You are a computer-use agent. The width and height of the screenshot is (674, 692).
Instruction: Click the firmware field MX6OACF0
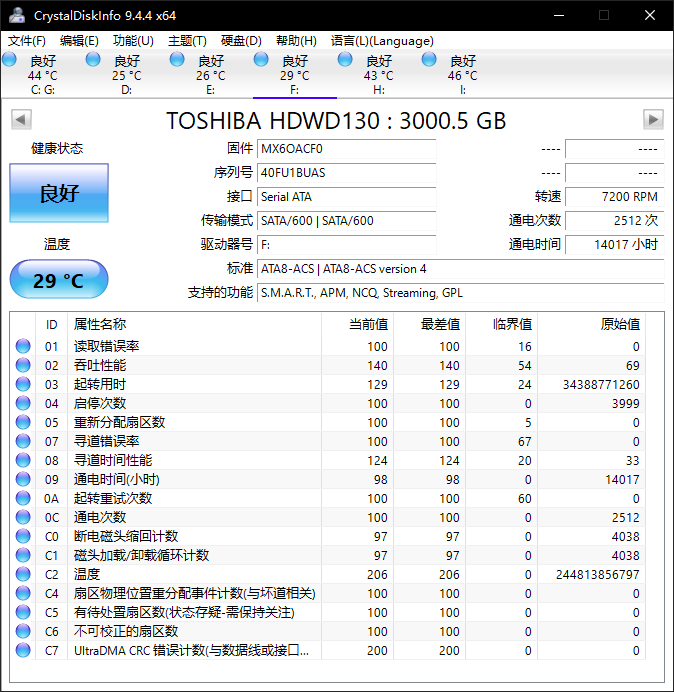tap(346, 149)
